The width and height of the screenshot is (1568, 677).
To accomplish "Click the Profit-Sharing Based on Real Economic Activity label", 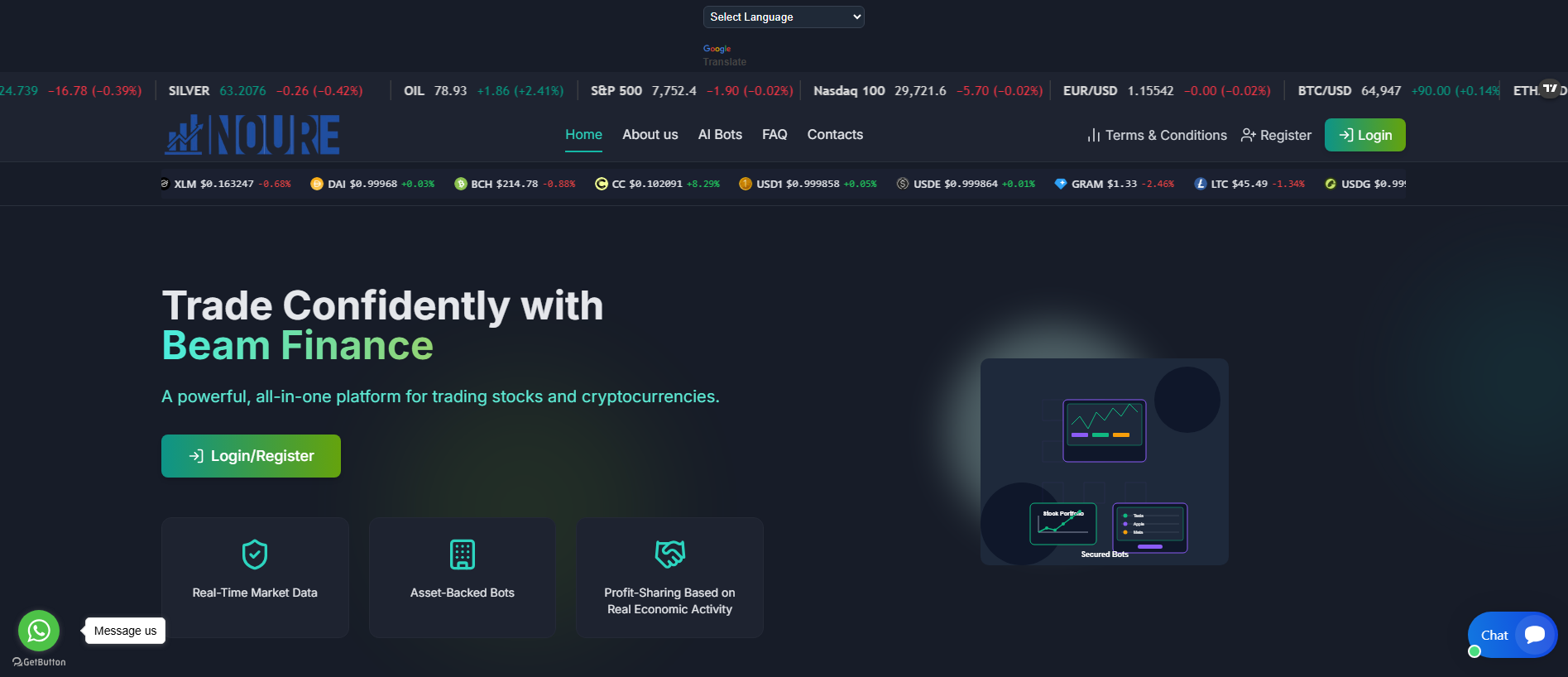I will (670, 601).
